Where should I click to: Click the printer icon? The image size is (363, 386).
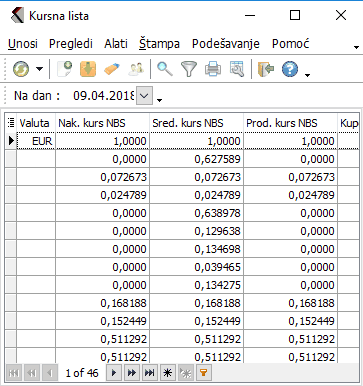[x=213, y=69]
